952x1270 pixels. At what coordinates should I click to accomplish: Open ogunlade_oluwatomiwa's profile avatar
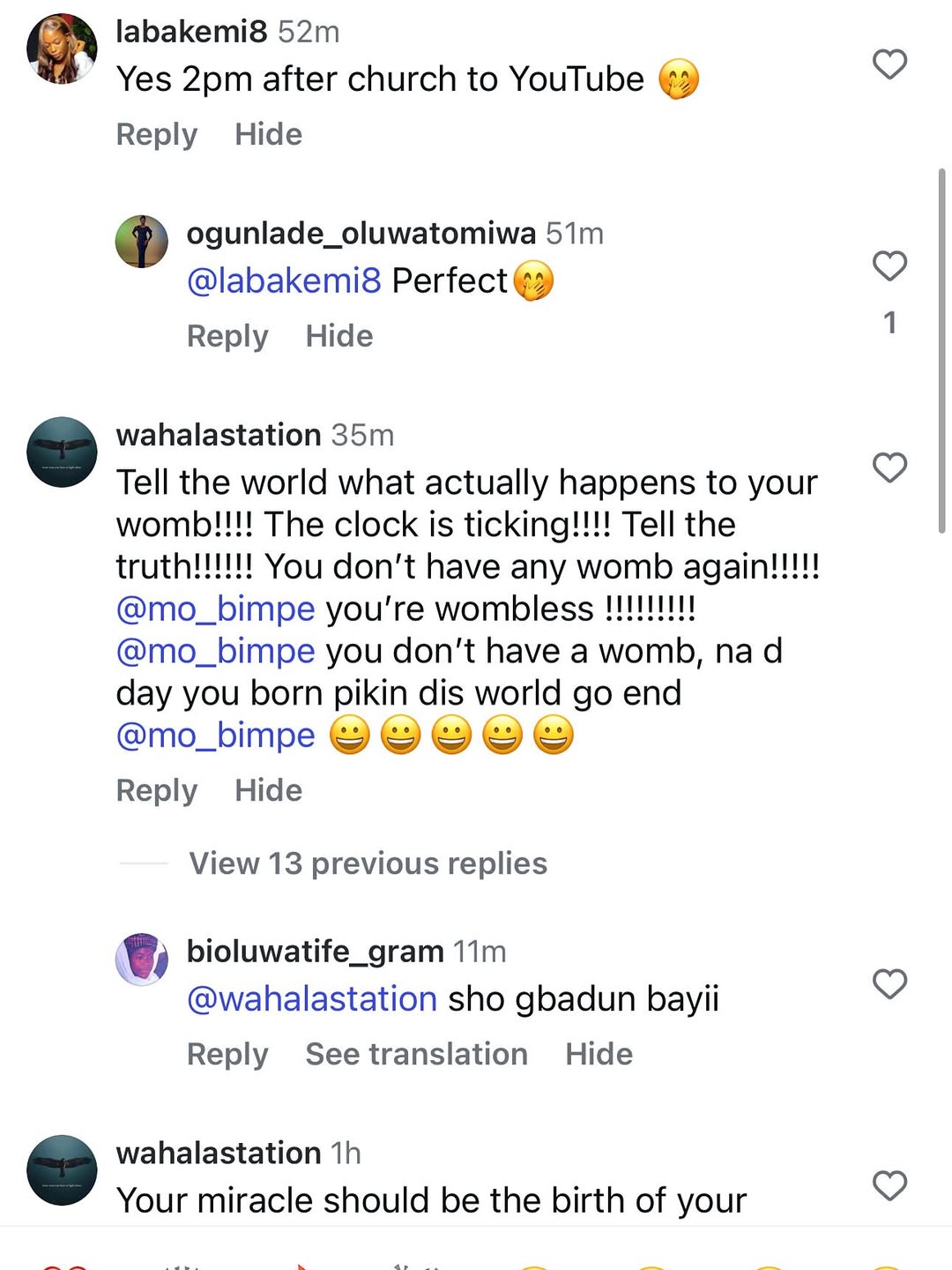142,241
